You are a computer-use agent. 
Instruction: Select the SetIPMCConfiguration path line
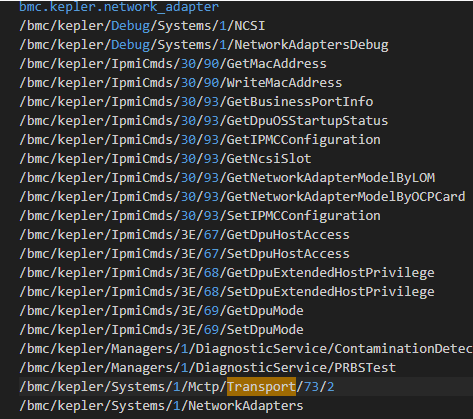click(x=200, y=216)
